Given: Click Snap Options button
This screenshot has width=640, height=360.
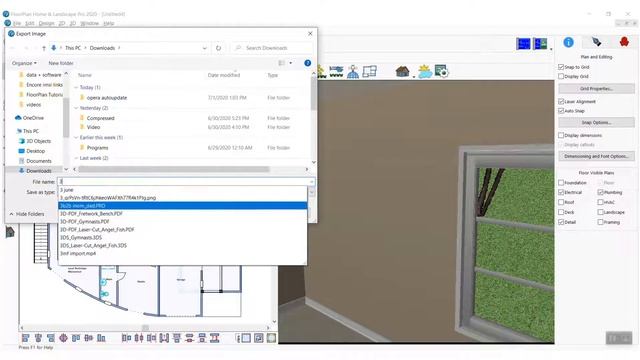Looking at the screenshot, I should pos(596,122).
